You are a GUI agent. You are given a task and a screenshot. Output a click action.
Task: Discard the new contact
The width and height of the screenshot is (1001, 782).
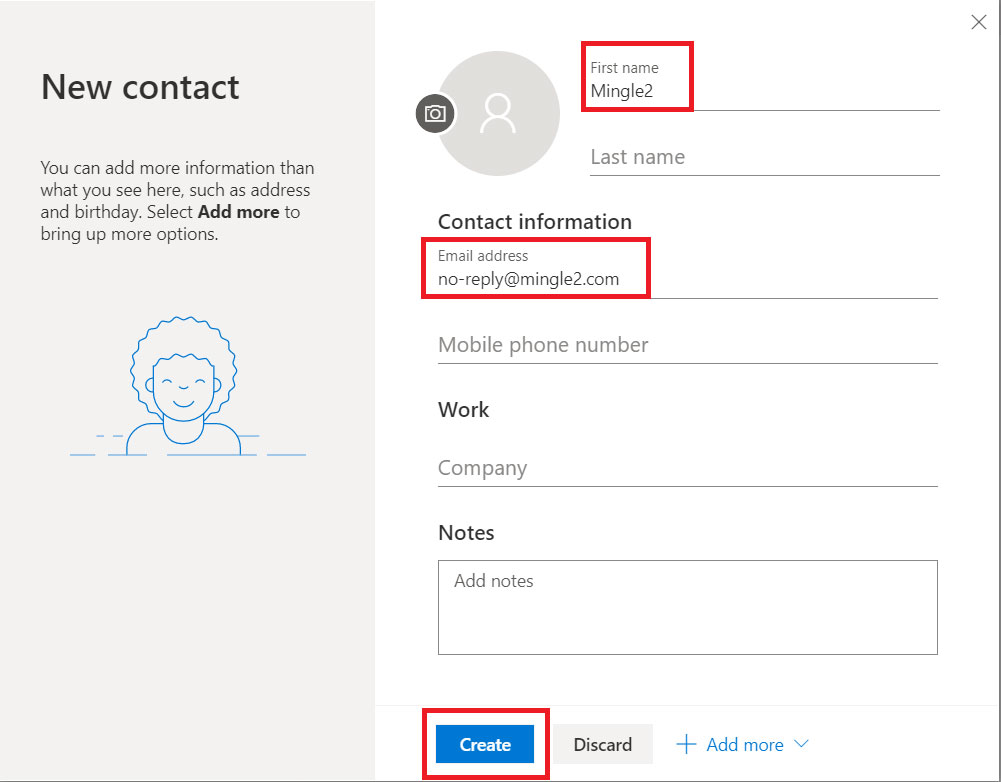point(602,744)
